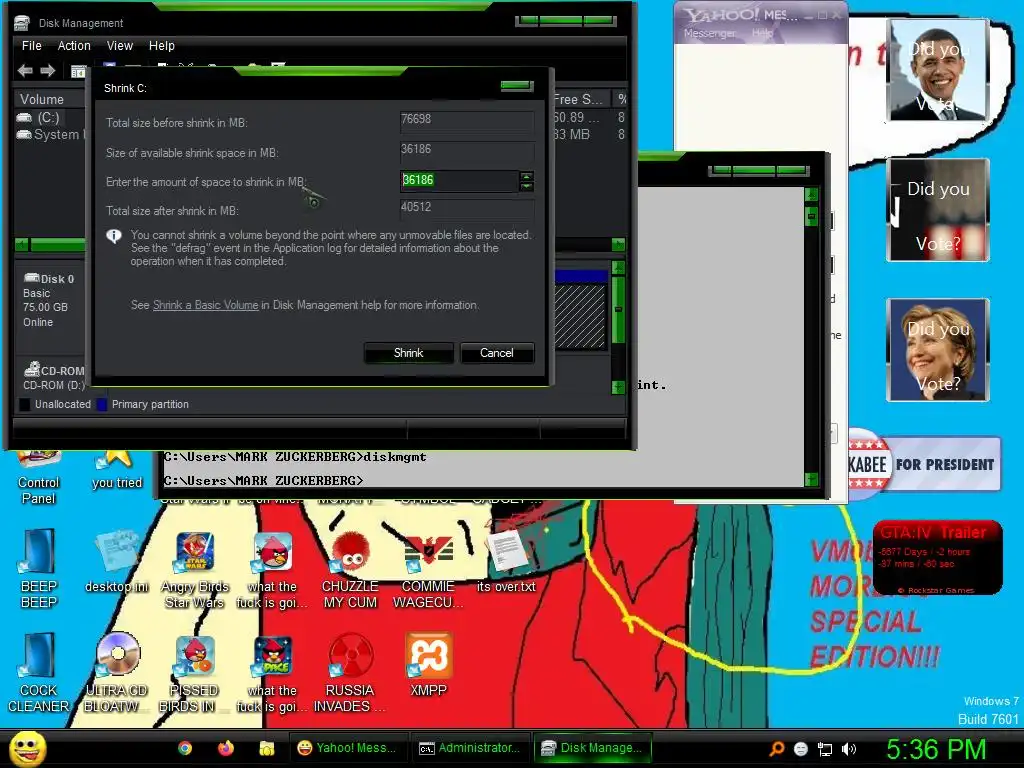Screen dimensions: 1024x768
Task: Click the volume speaker tray icon
Action: (850, 749)
